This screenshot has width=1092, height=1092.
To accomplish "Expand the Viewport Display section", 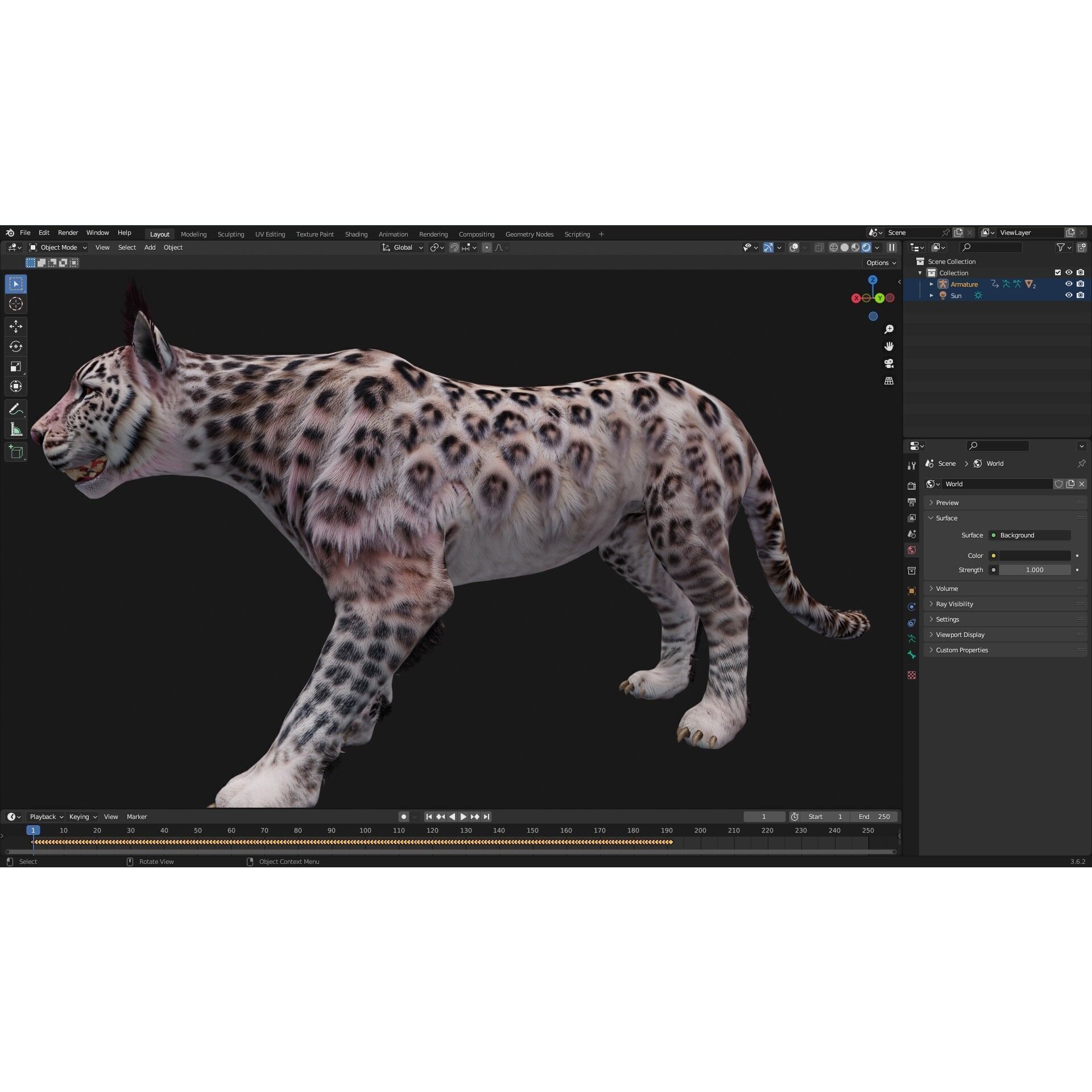I will pos(960,634).
